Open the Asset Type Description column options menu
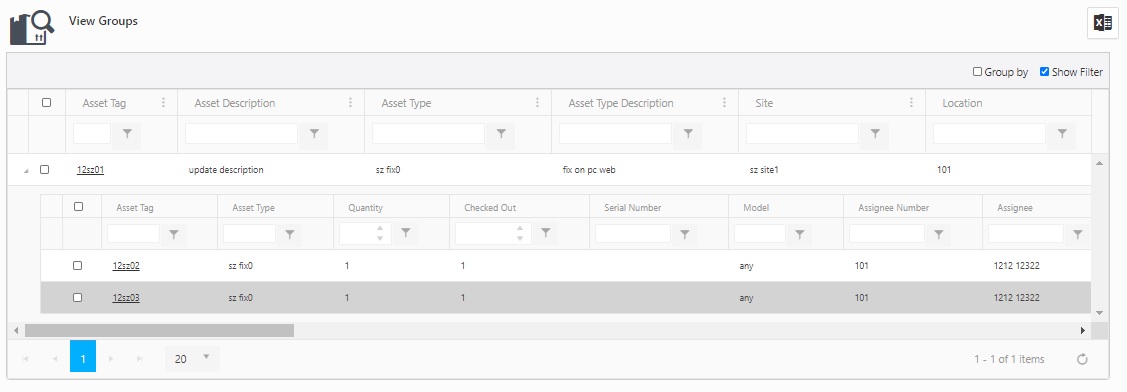The width and height of the screenshot is (1127, 392). coord(724,103)
